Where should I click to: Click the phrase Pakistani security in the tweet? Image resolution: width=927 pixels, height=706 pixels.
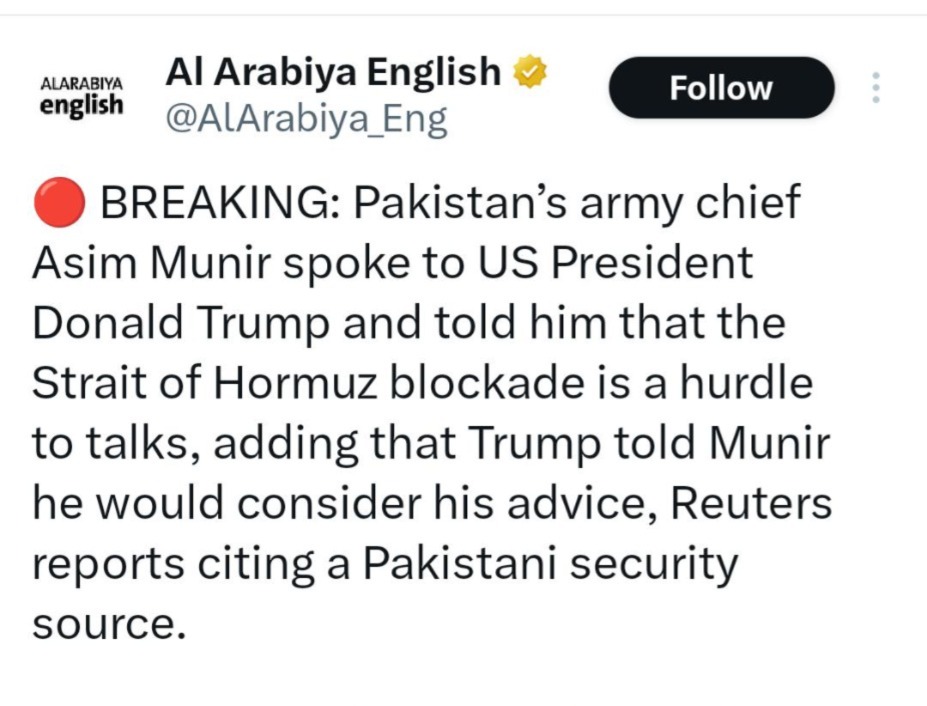coord(549,563)
